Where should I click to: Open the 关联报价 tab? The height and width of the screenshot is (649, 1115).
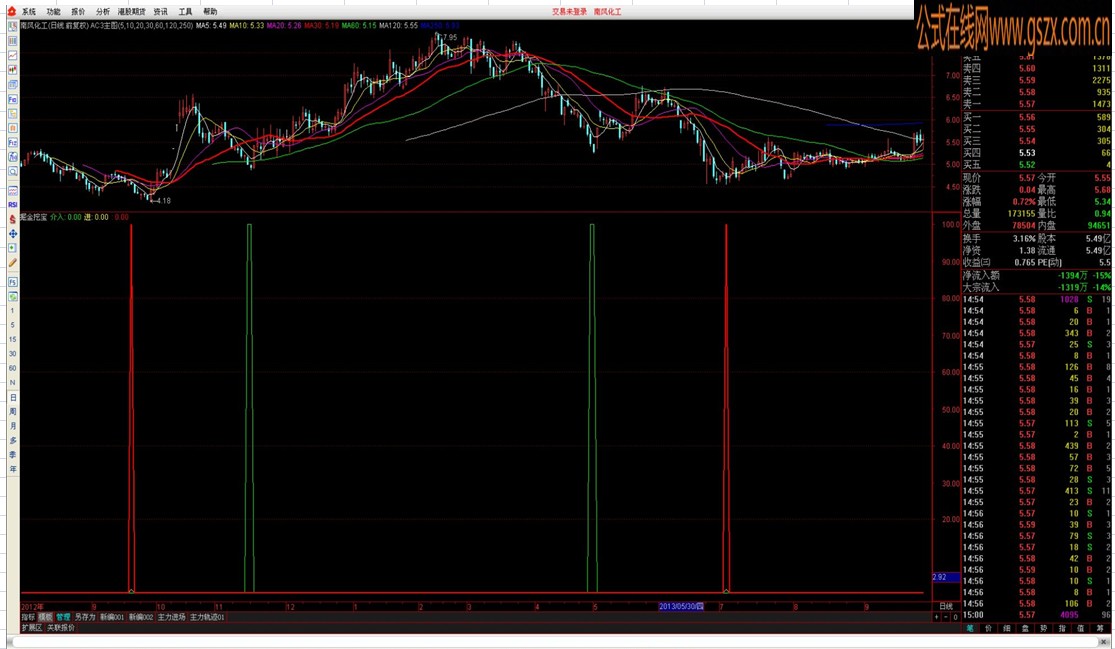pyautogui.click(x=60, y=628)
